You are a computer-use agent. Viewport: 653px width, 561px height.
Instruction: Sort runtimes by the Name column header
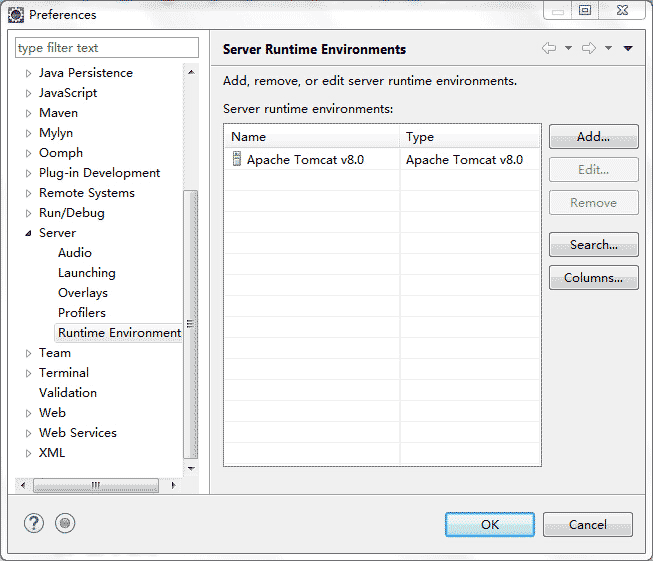tap(312, 137)
